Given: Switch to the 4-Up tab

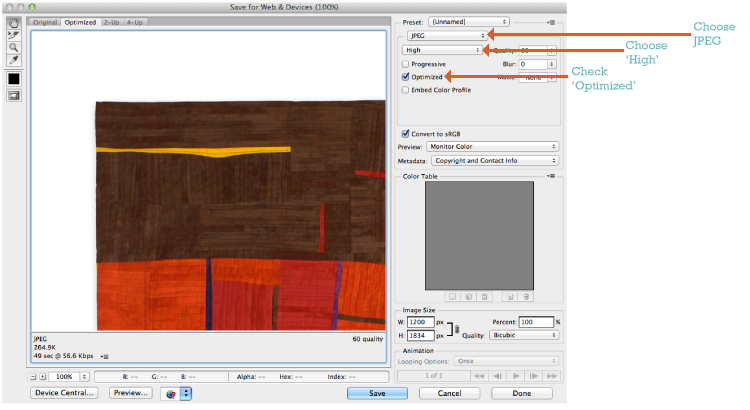Looking at the screenshot, I should pos(135,22).
